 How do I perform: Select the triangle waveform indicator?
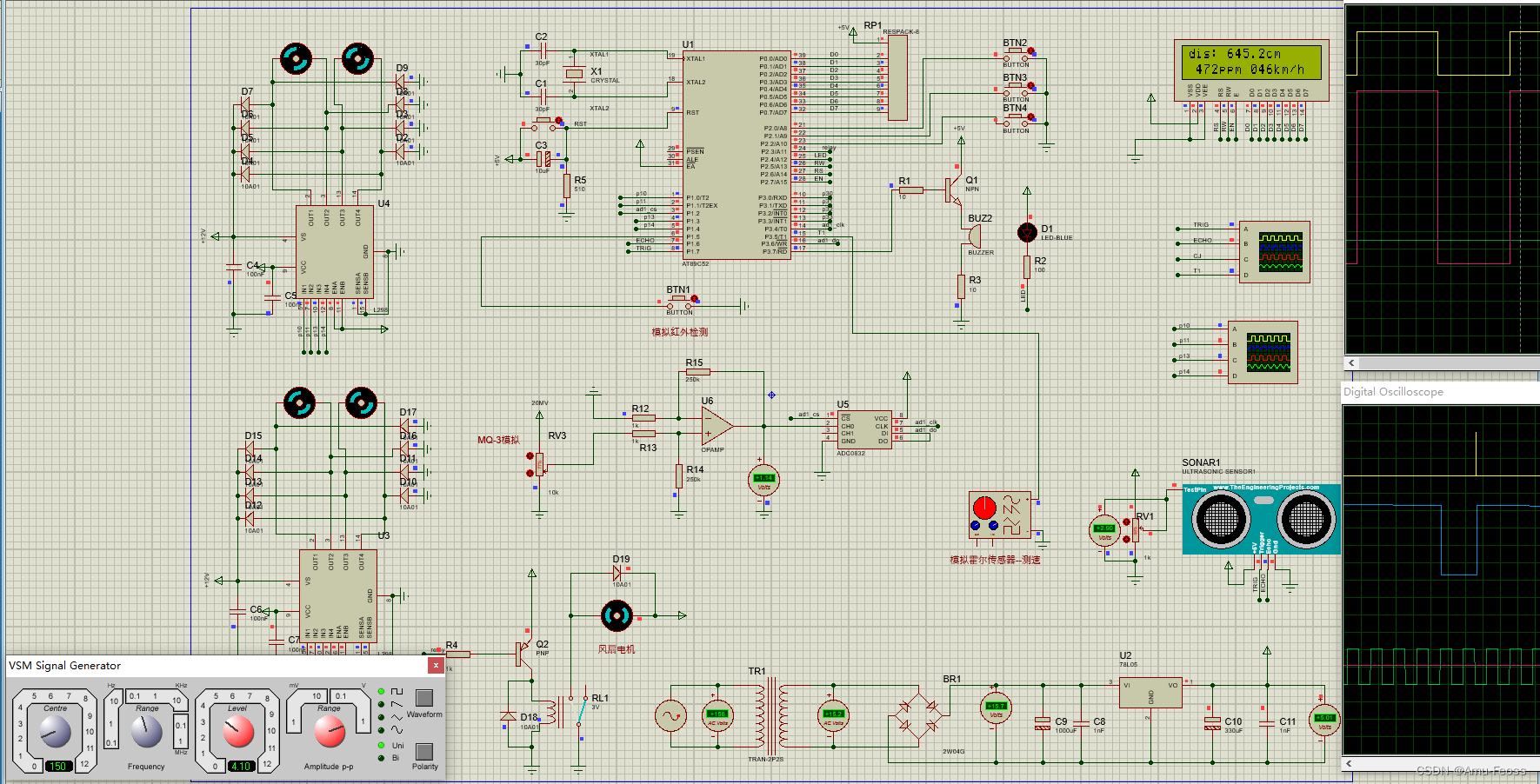pos(381,718)
